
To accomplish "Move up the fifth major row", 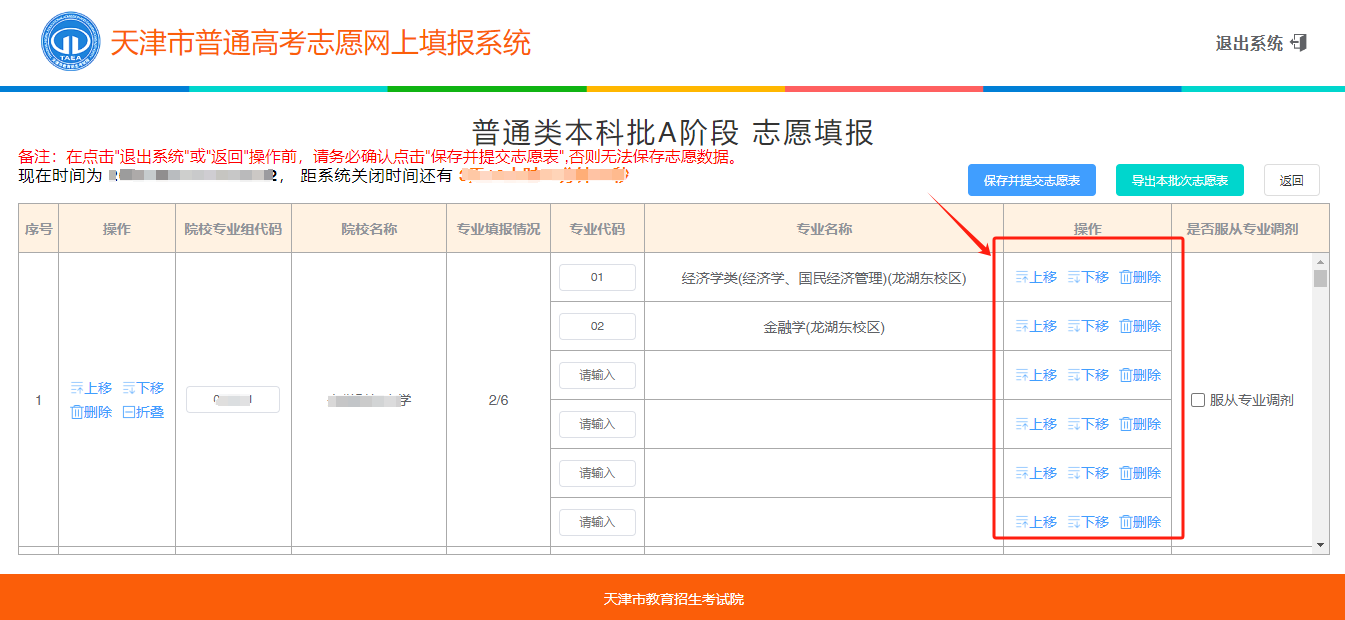I will click(x=1036, y=473).
